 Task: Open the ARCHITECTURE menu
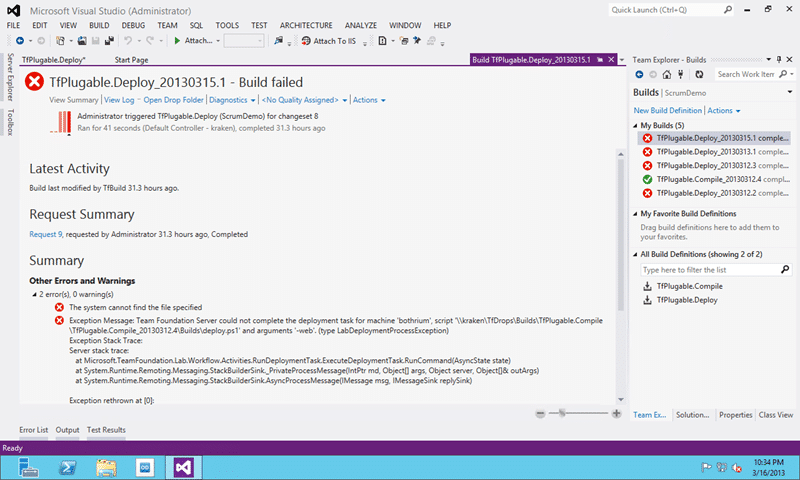tap(306, 25)
